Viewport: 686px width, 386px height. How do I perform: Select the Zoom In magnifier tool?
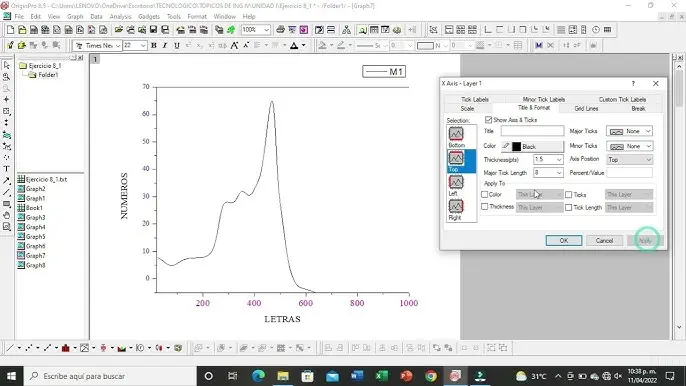(x=7, y=77)
